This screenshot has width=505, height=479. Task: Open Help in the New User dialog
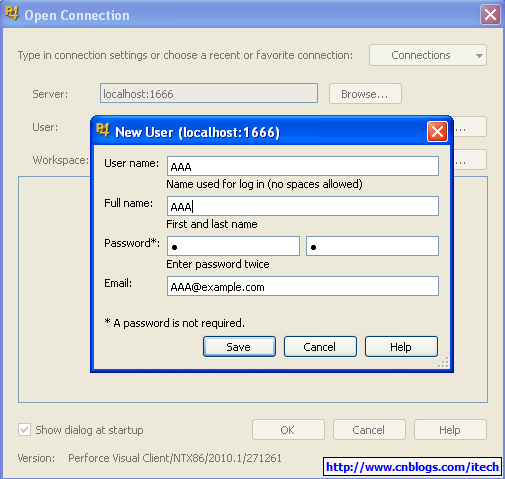coord(401,347)
